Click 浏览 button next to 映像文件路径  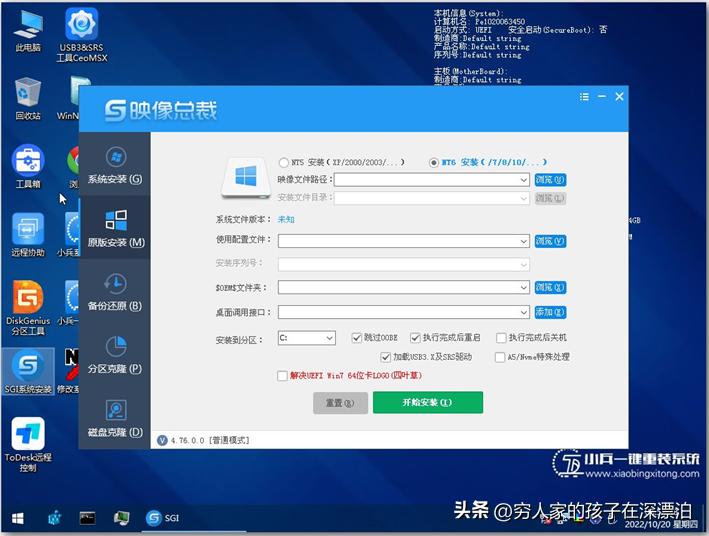550,180
